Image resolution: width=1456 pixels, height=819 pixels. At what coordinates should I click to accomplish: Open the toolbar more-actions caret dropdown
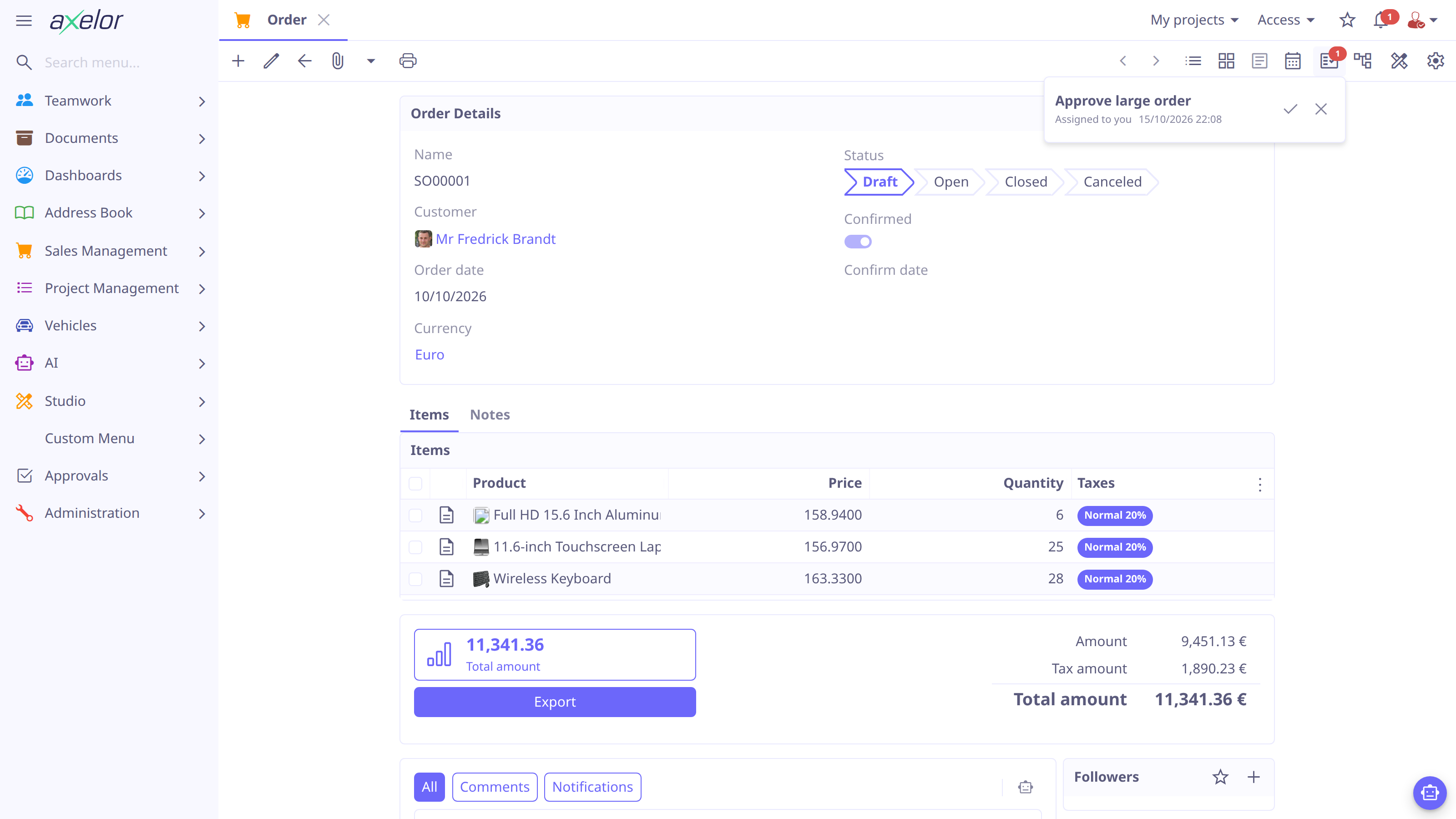point(371,61)
